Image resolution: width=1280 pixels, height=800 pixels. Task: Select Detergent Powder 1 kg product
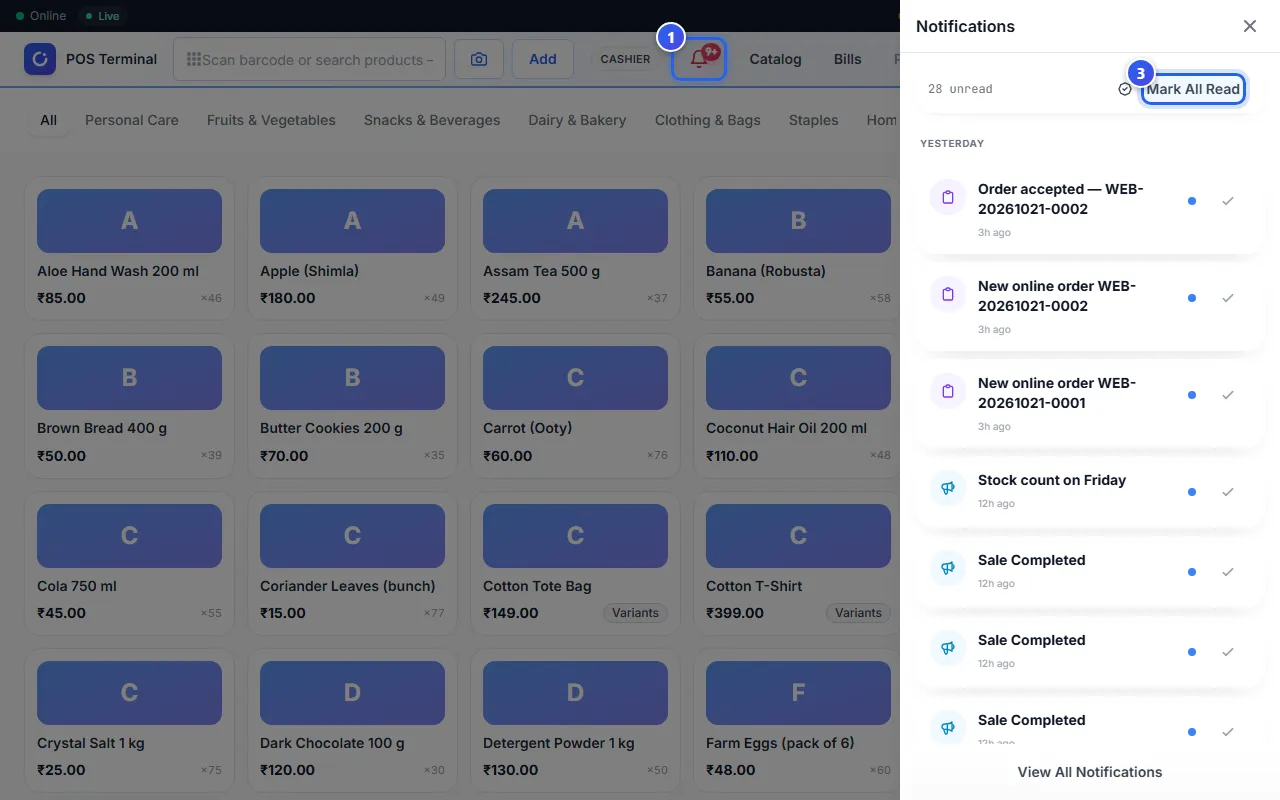576,721
